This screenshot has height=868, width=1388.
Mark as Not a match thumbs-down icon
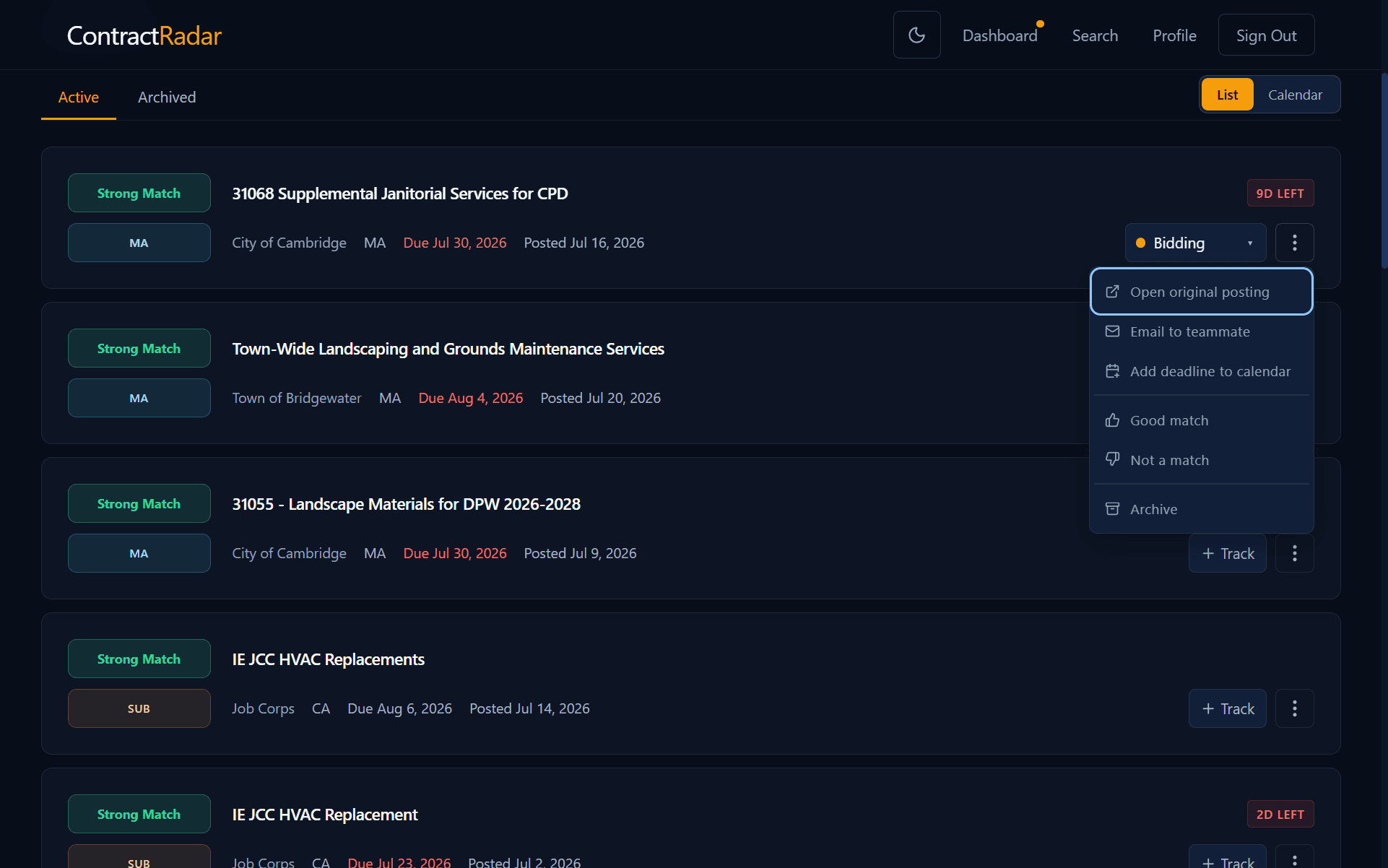[1112, 460]
